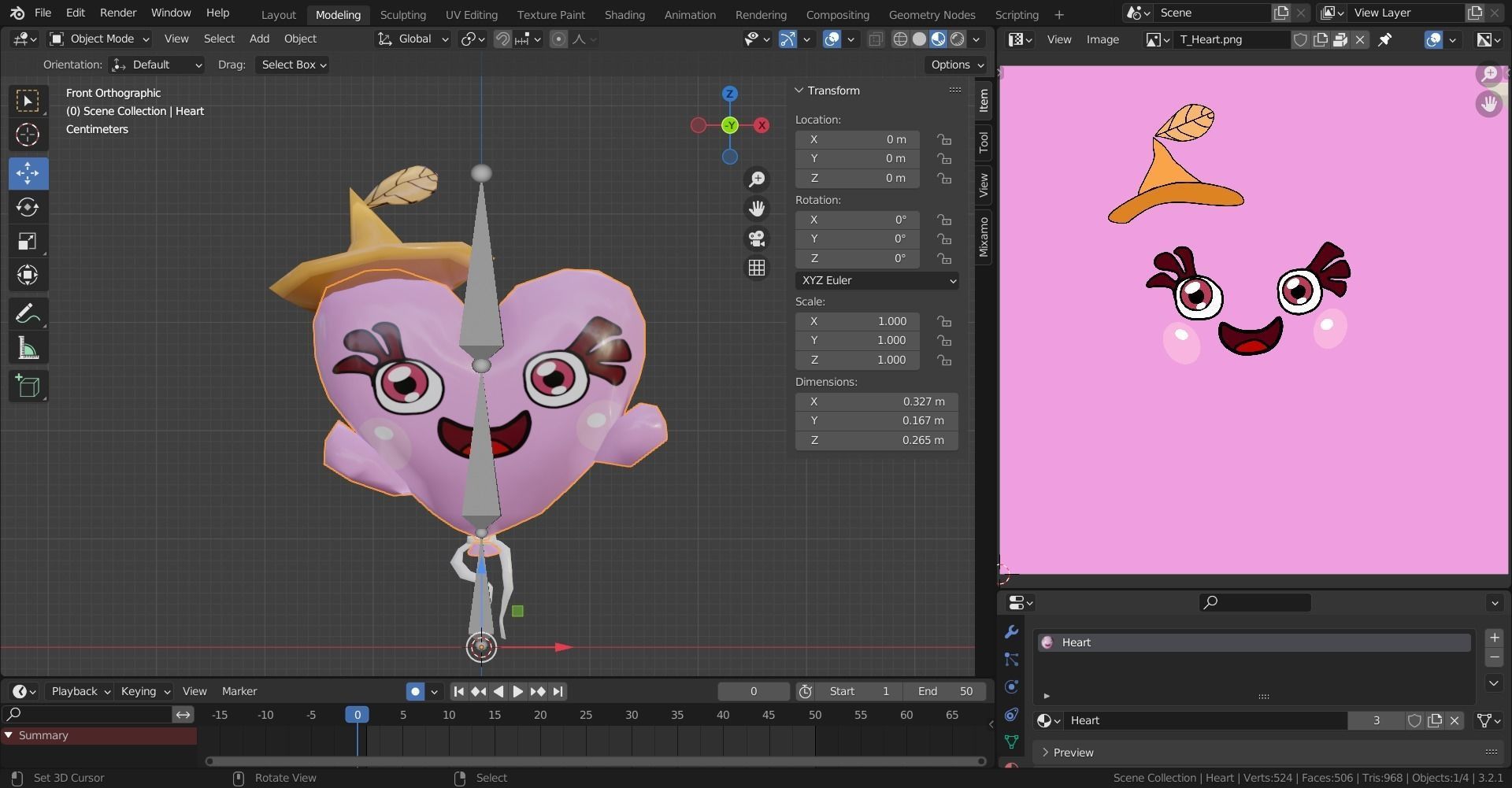Click the timeline horizontal scrollbar

(x=595, y=761)
